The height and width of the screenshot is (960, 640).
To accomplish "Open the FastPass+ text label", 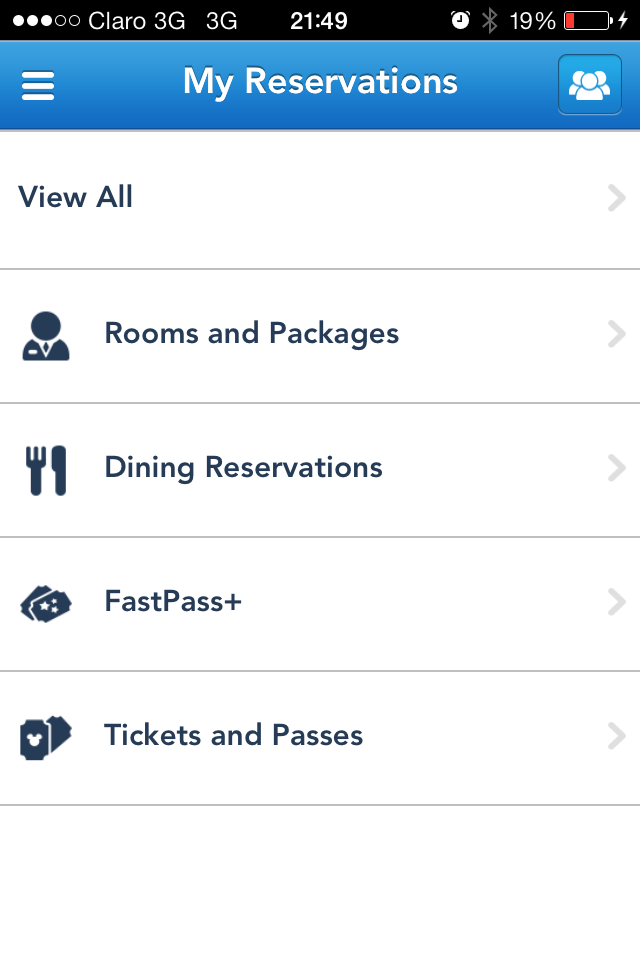I will point(173,601).
